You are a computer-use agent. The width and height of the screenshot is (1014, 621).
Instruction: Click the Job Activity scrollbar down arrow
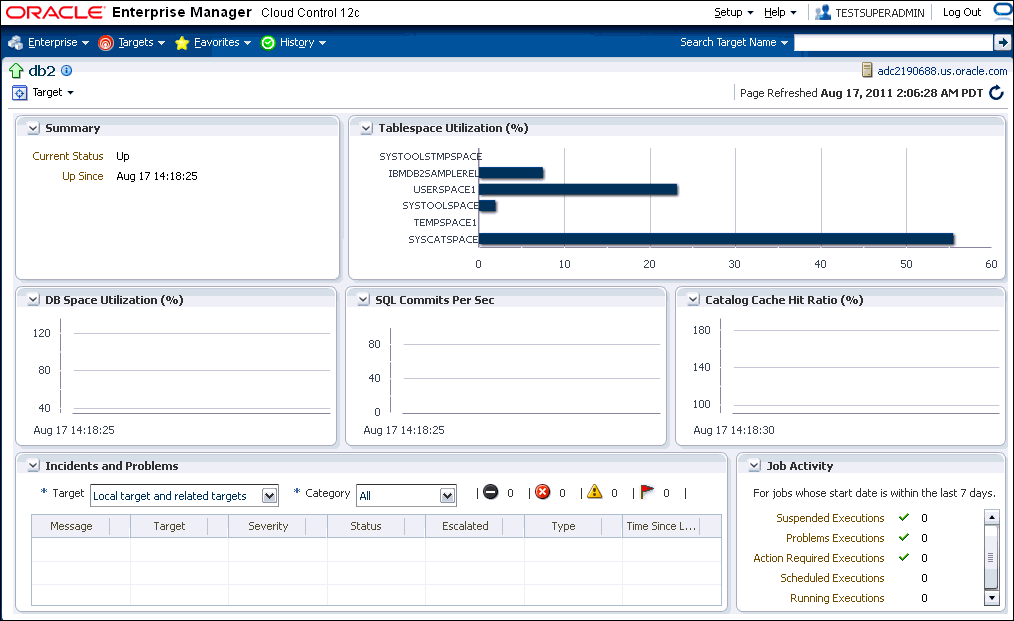[x=991, y=598]
